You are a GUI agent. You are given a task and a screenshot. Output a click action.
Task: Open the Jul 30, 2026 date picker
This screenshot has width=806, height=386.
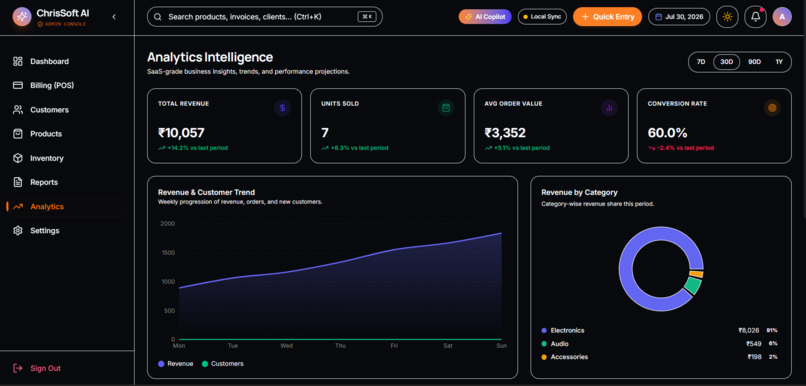679,17
